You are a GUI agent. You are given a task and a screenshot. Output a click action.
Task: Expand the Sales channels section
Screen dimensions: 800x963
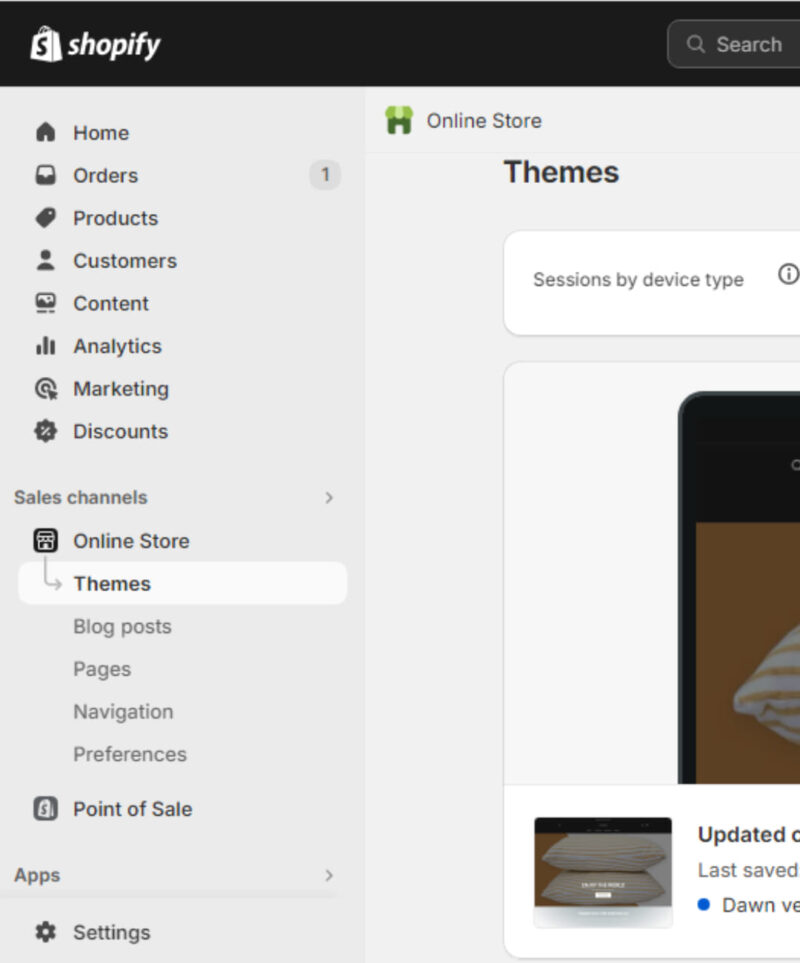330,497
